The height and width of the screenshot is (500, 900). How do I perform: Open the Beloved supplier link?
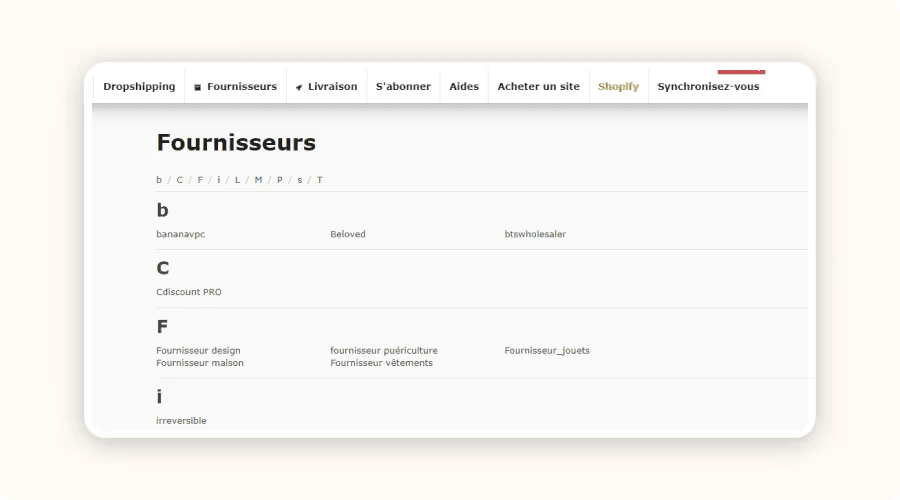[x=348, y=234]
